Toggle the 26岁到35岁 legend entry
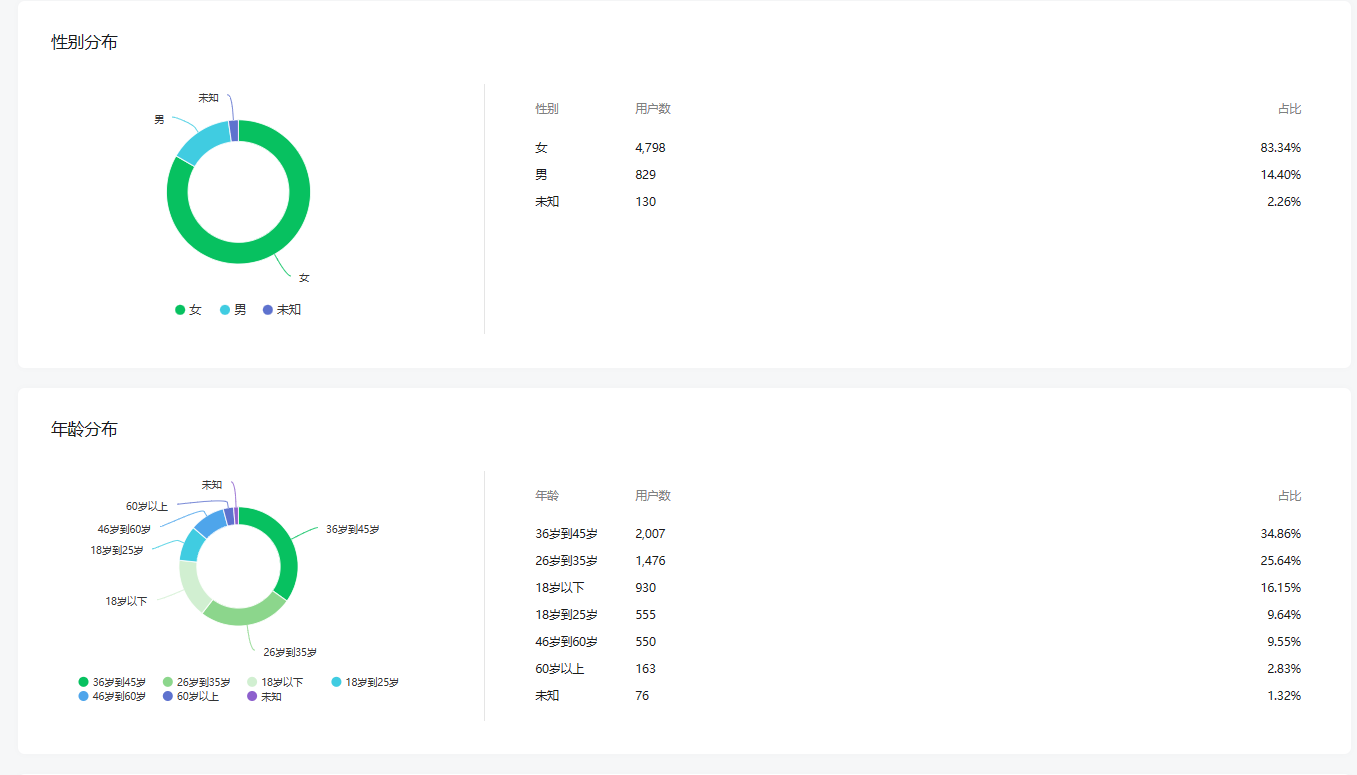The width and height of the screenshot is (1357, 775). click(196, 682)
